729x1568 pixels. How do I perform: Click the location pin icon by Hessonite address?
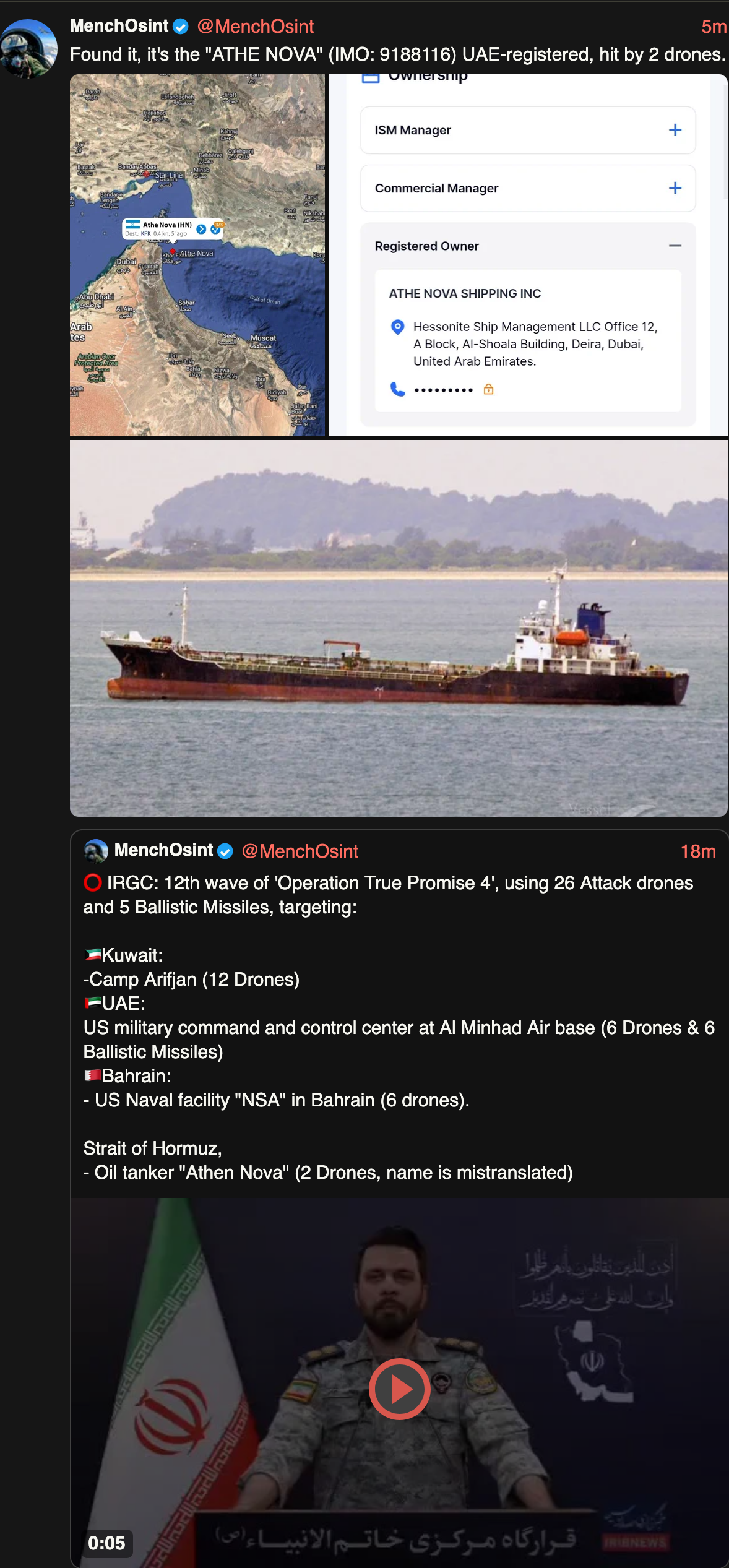(x=398, y=327)
